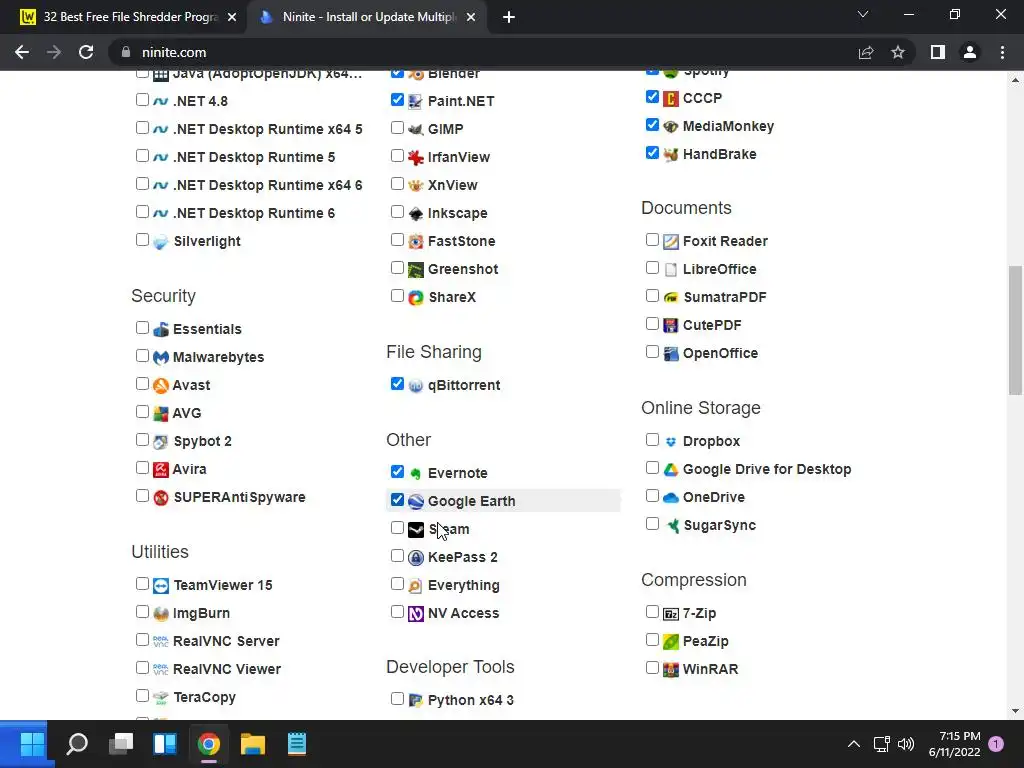
Task: Click the qBittorrent icon
Action: [415, 386]
